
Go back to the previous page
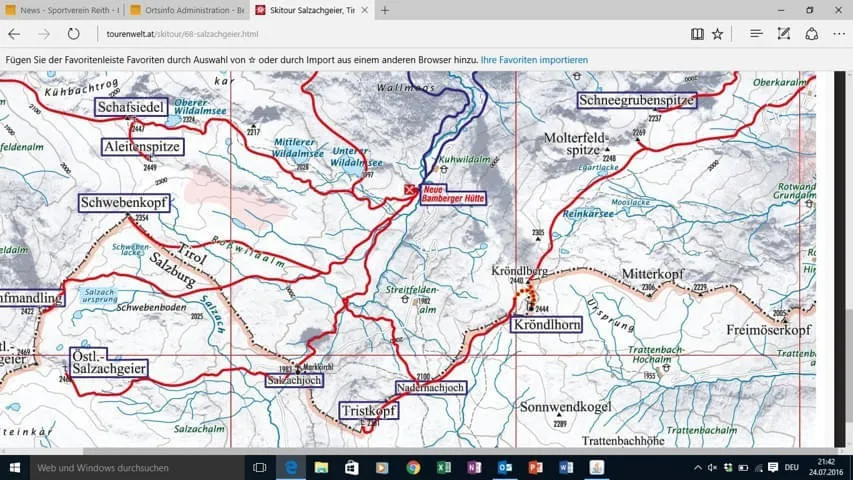click(14, 34)
